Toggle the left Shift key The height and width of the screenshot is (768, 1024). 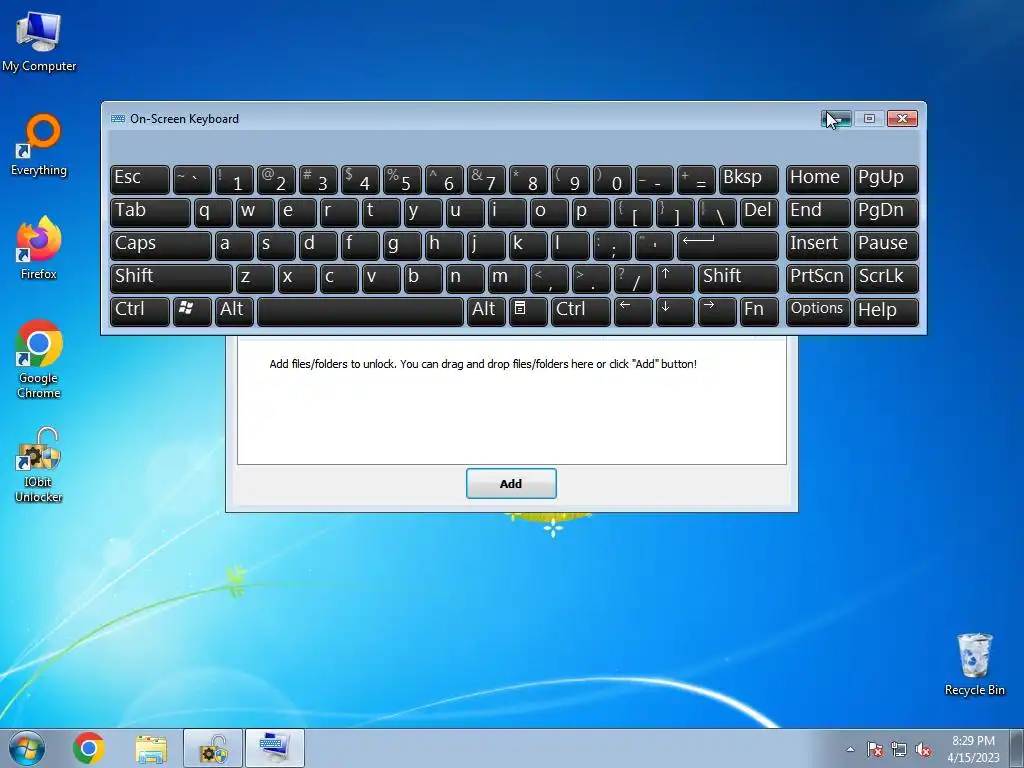pos(171,278)
